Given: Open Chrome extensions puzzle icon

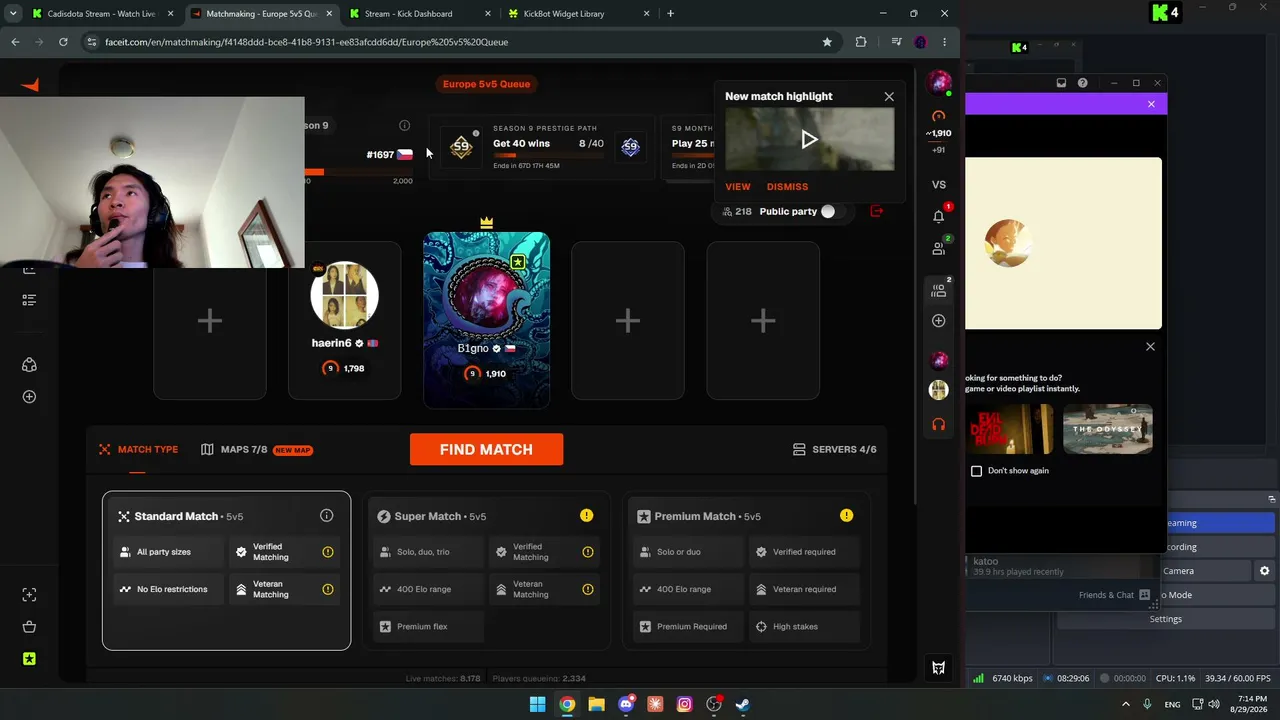Looking at the screenshot, I should [x=861, y=42].
